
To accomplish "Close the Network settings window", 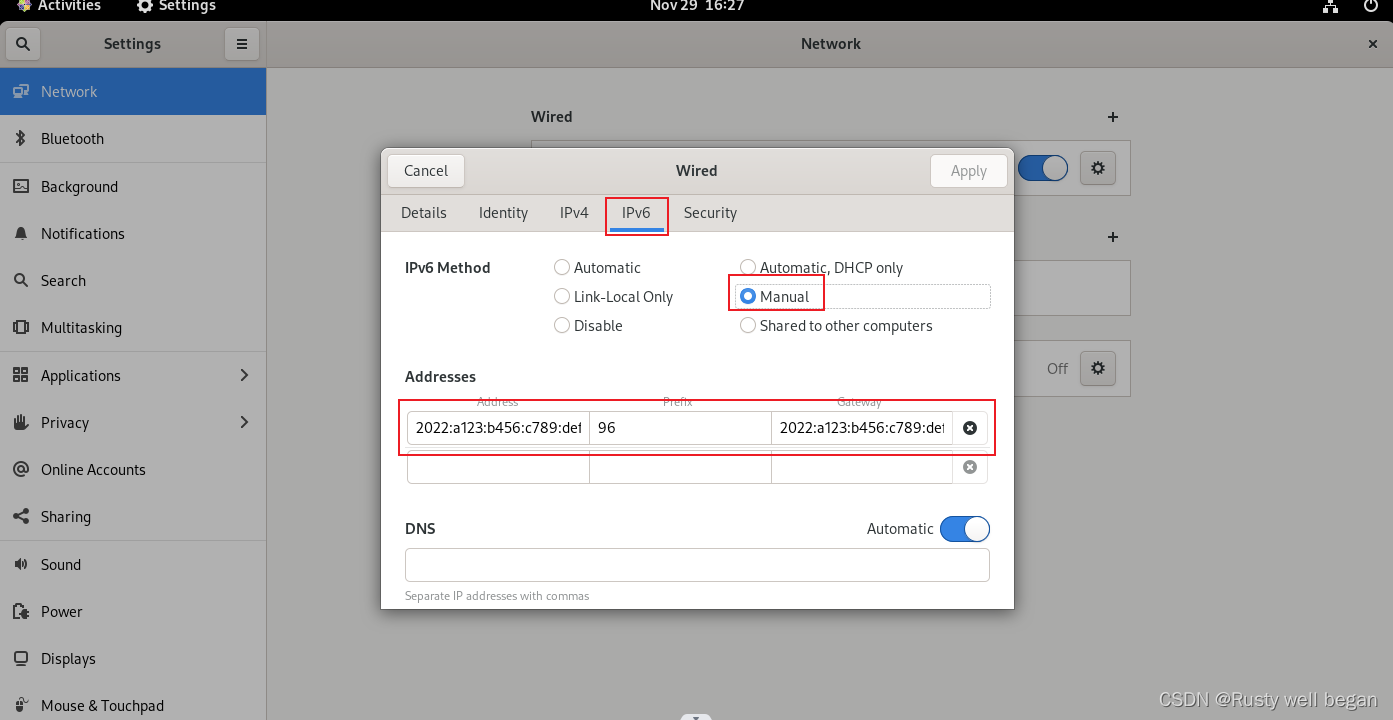I will (x=1373, y=44).
